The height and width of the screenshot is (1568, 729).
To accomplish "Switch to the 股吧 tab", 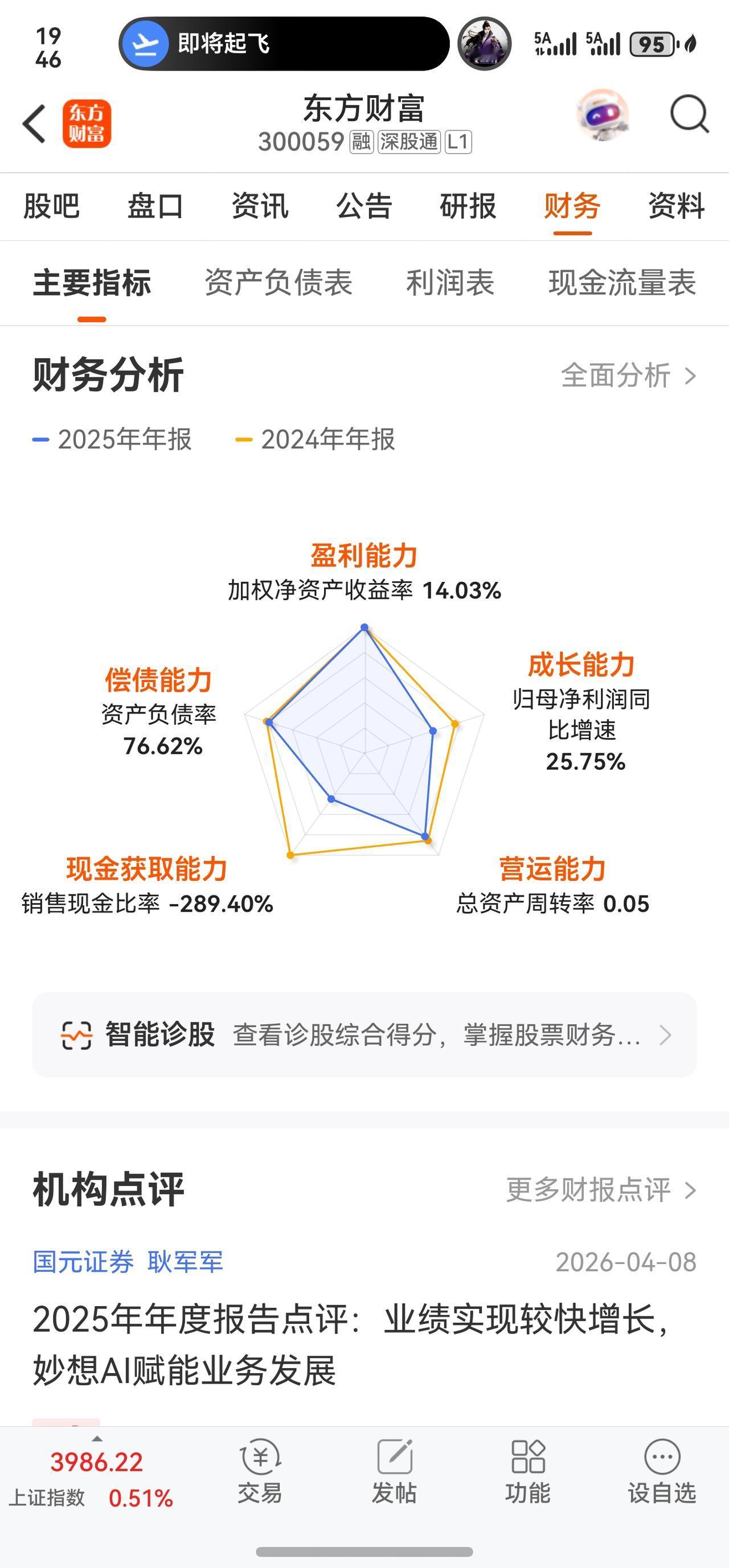I will 52,206.
